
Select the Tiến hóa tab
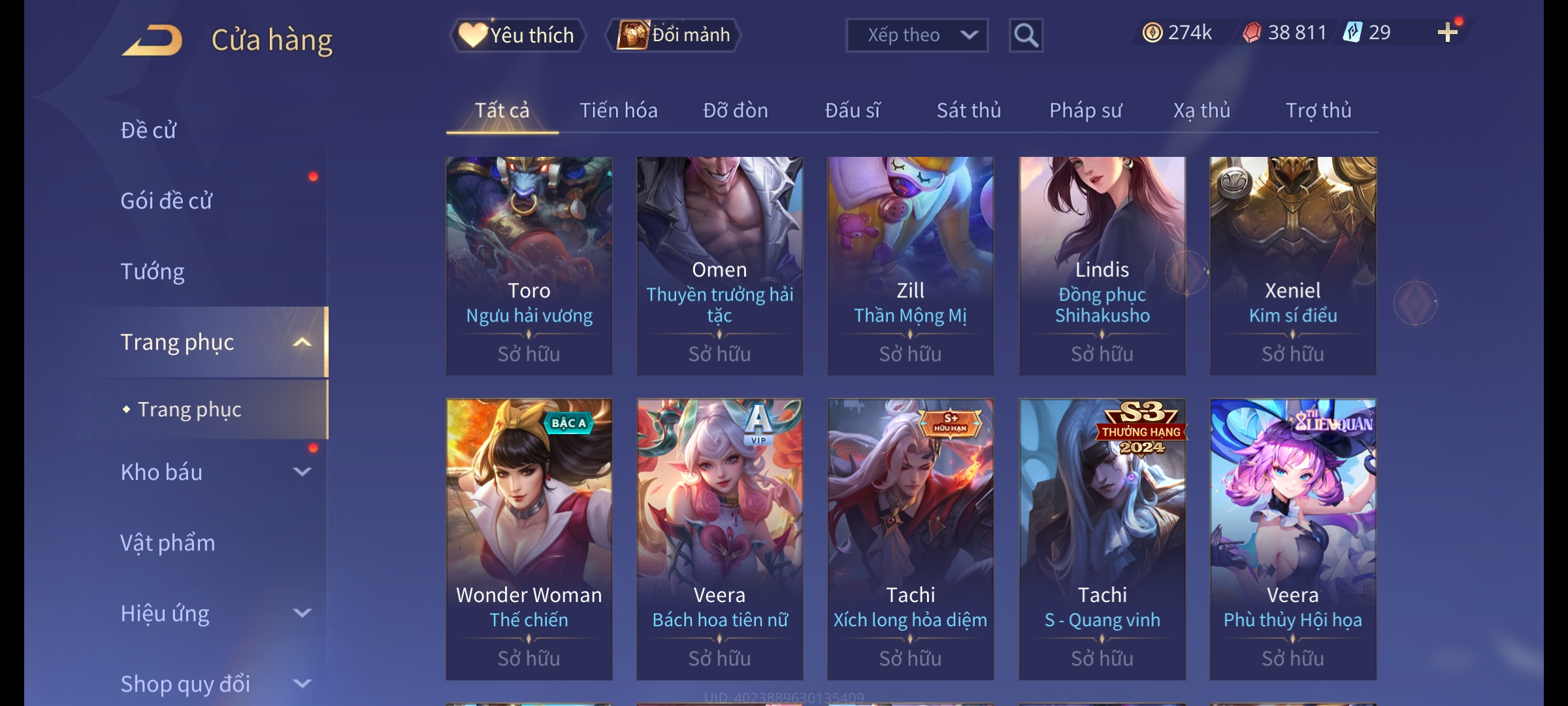point(618,110)
